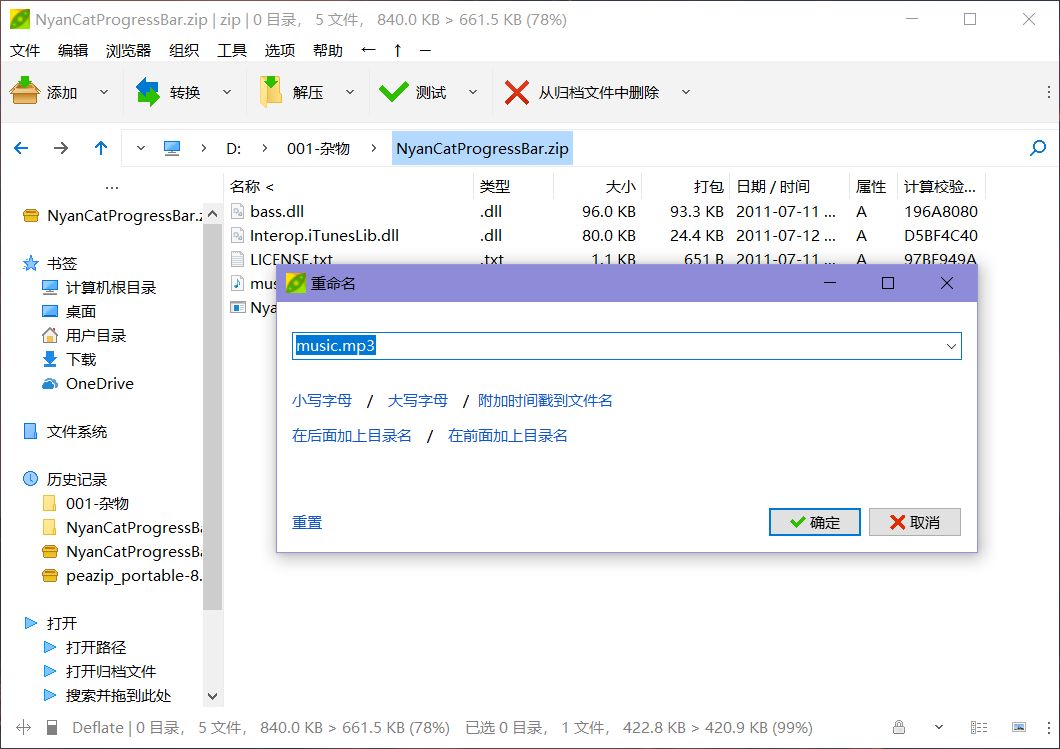This screenshot has height=749, width=1060.
Task: Open the rename field dropdown arrow
Action: tap(951, 346)
